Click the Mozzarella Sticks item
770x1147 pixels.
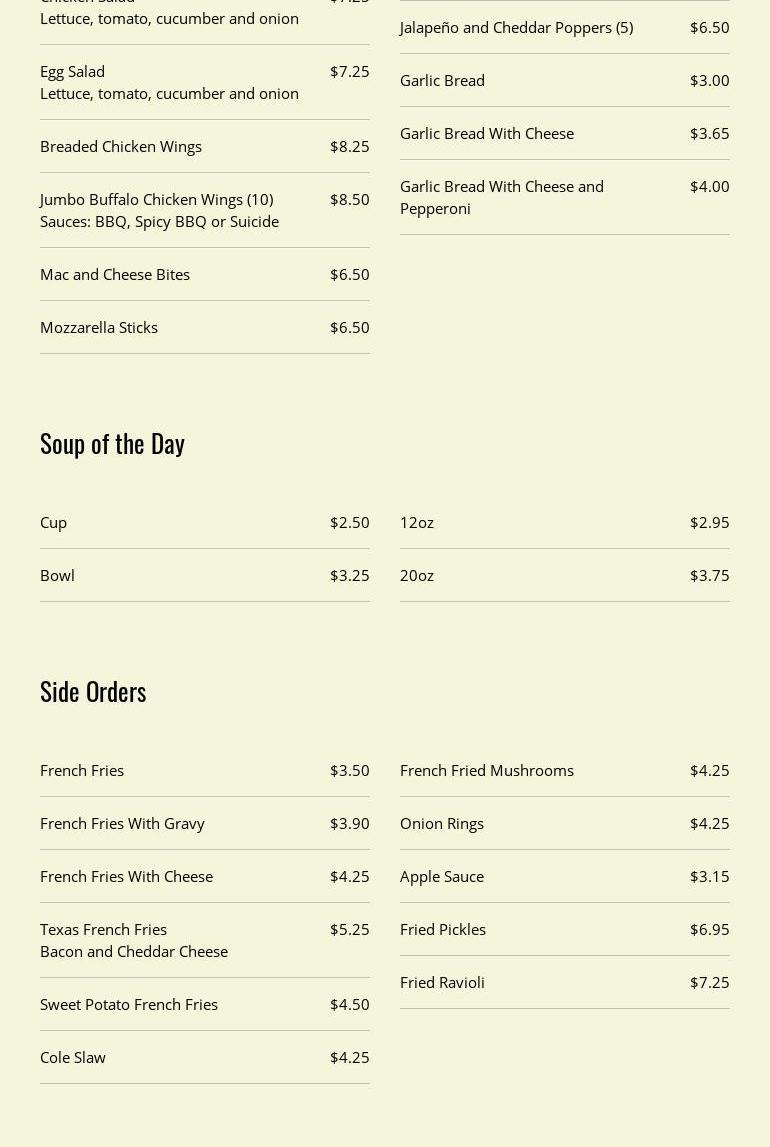click(x=99, y=327)
